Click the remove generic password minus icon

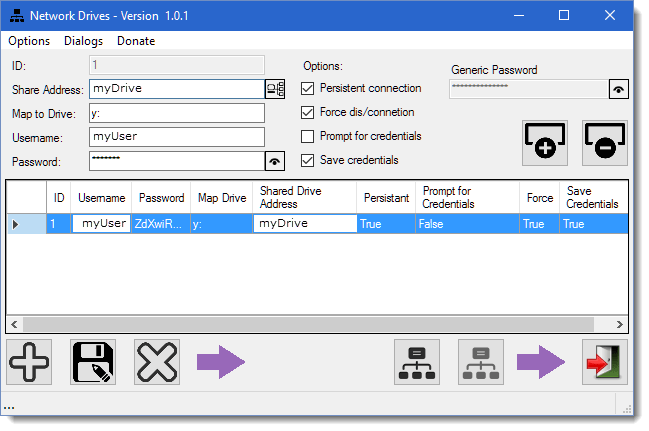point(606,144)
